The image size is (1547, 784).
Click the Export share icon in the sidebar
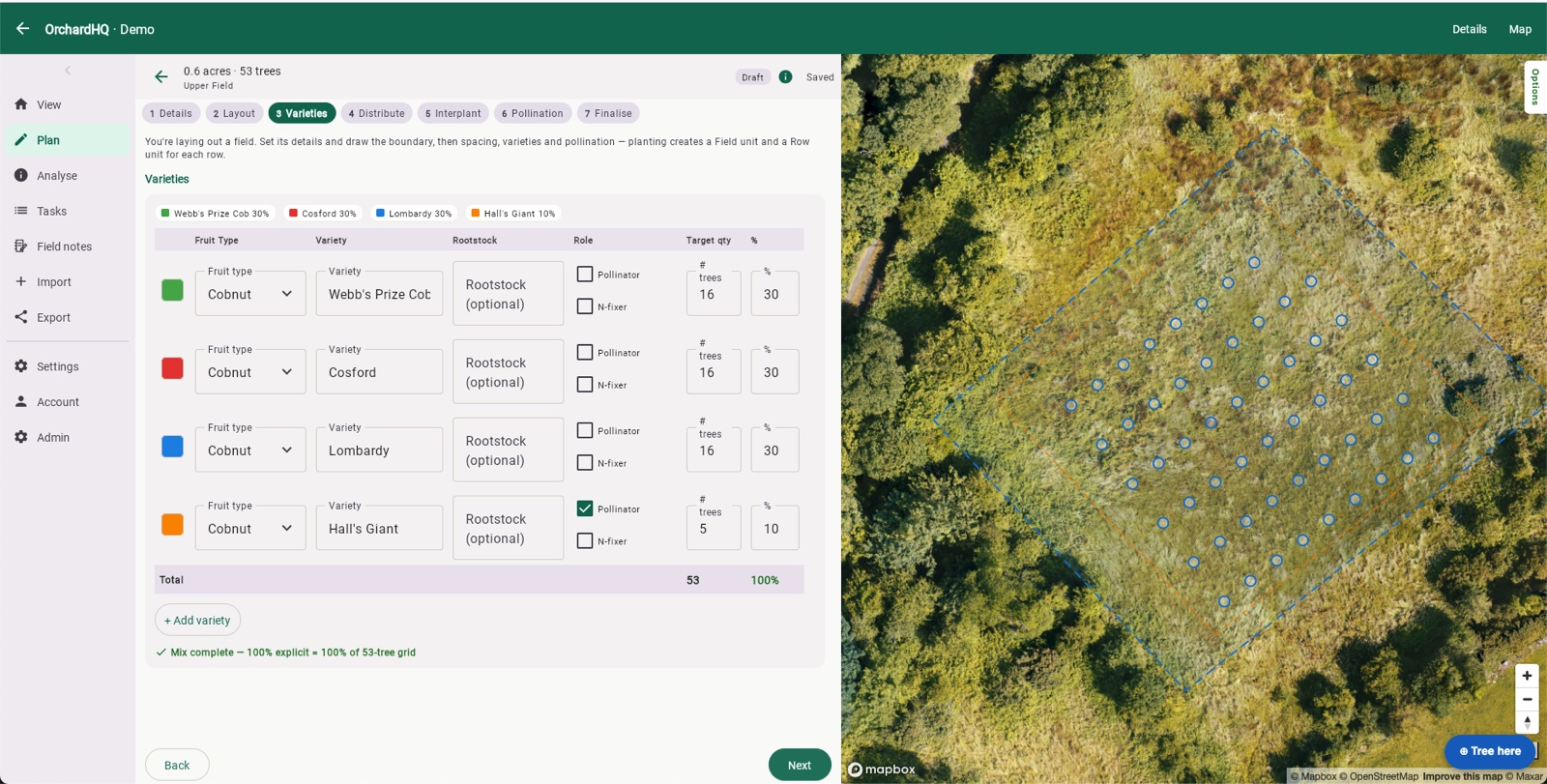coord(21,317)
